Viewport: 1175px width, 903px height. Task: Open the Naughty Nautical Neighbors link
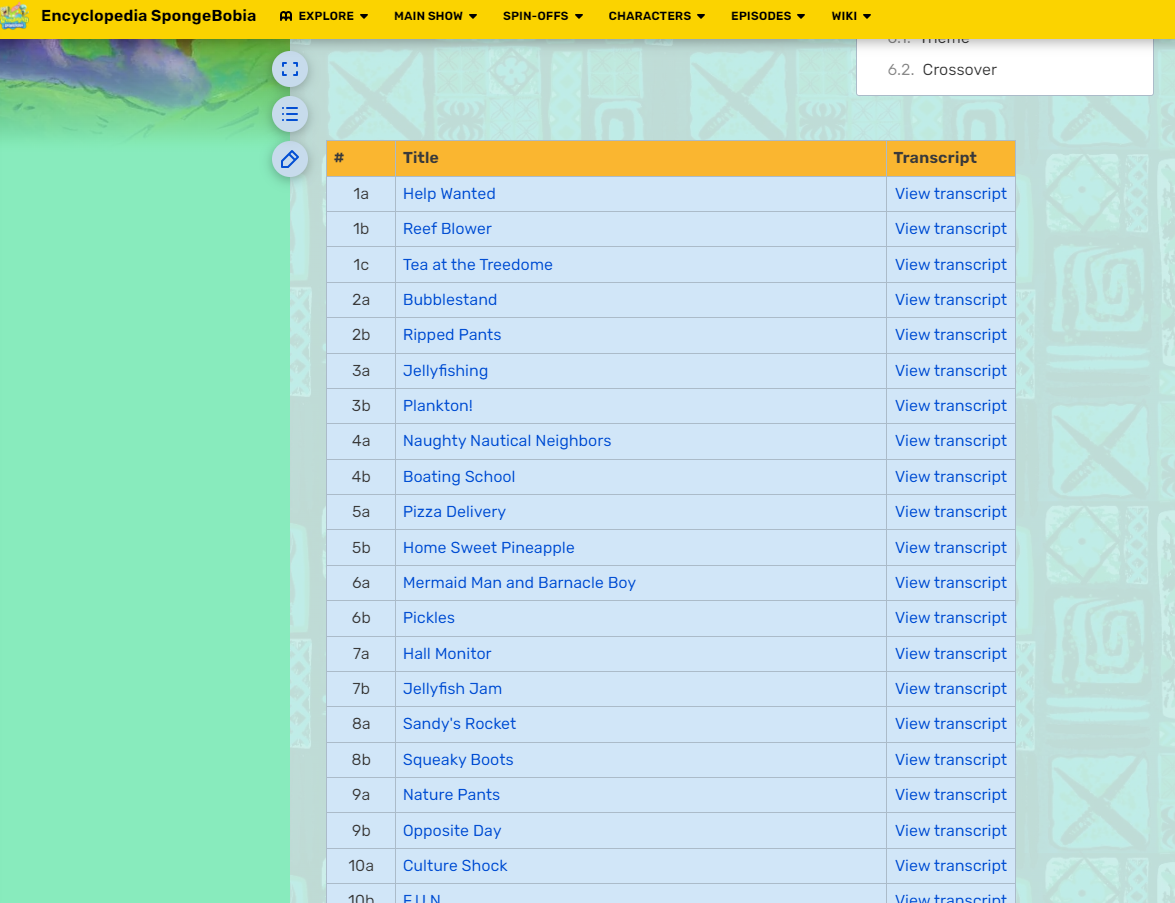[507, 441]
